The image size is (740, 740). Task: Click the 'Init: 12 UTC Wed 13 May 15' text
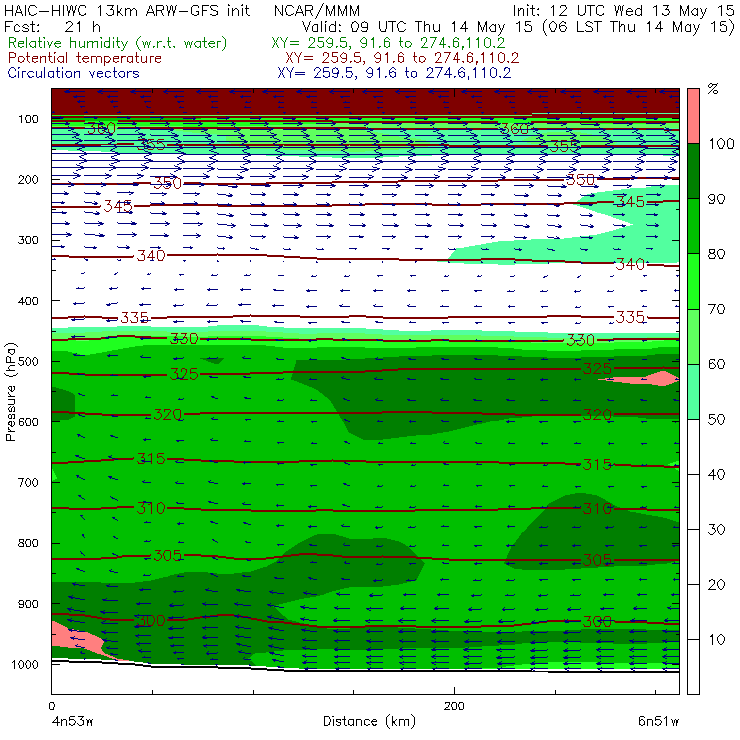point(623,11)
